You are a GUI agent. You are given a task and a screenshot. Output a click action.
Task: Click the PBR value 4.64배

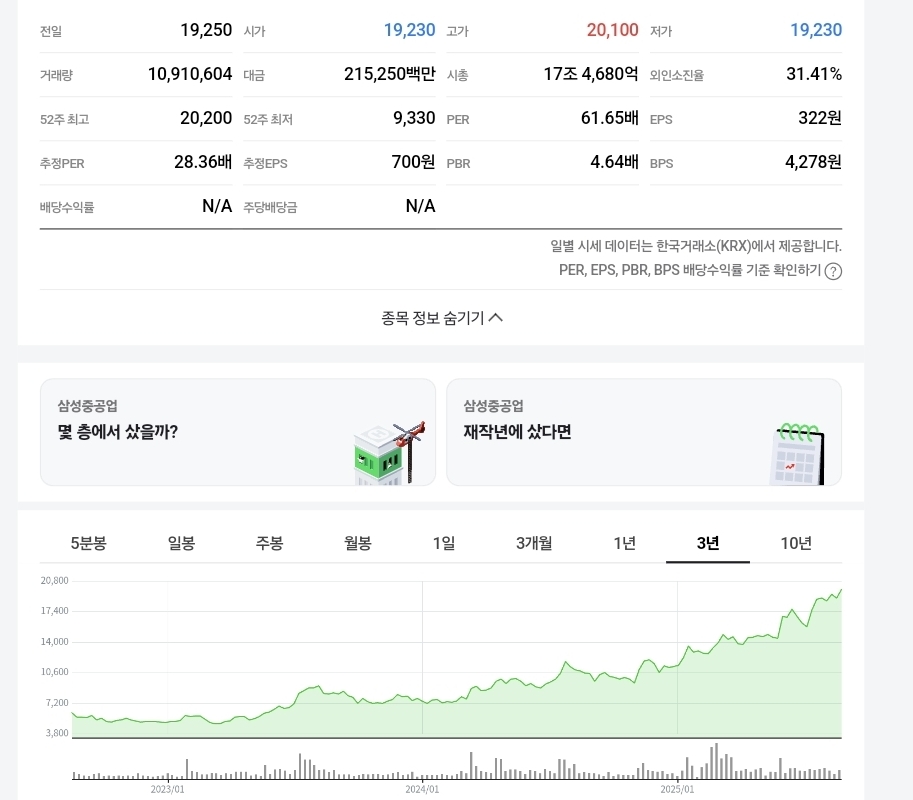pyautogui.click(x=614, y=162)
